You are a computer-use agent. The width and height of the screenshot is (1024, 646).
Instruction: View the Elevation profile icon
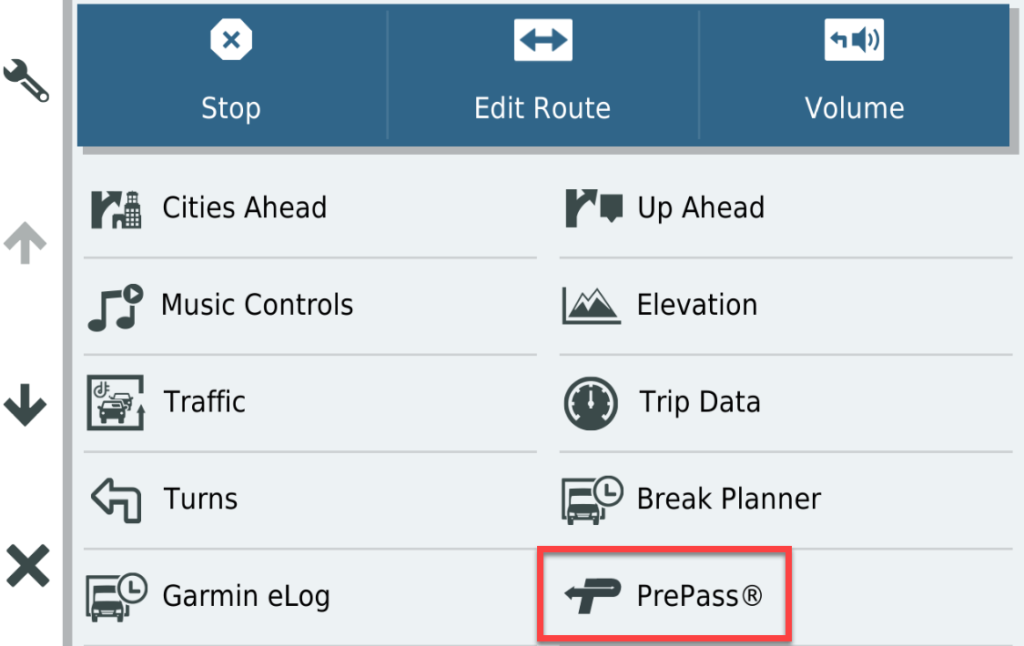click(591, 305)
